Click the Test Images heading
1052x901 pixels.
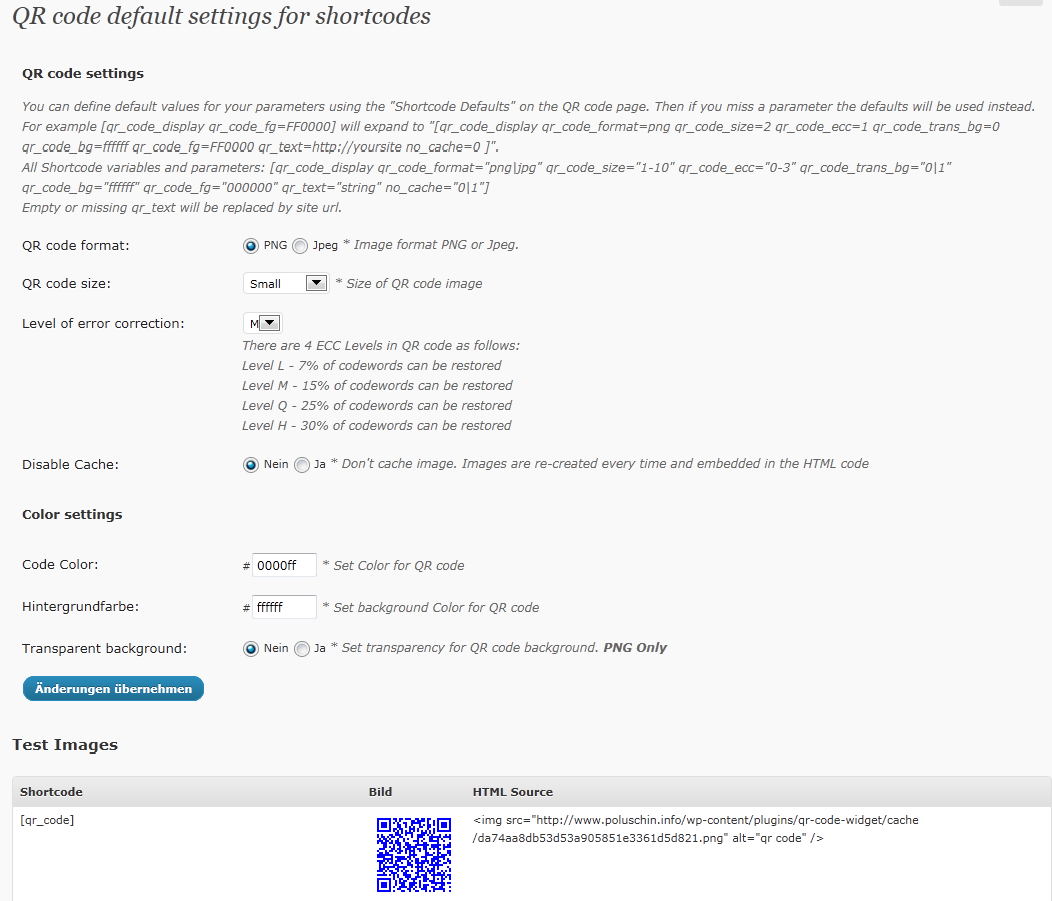[x=65, y=745]
